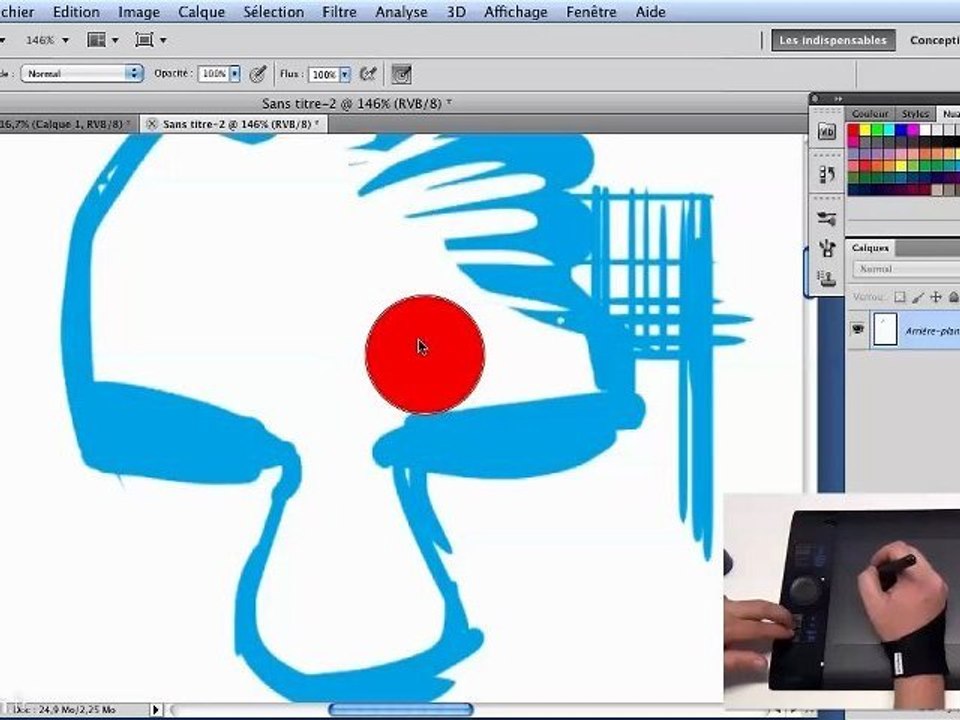
Task: Open the Clone Source stamp panel icon
Action: pyautogui.click(x=827, y=279)
